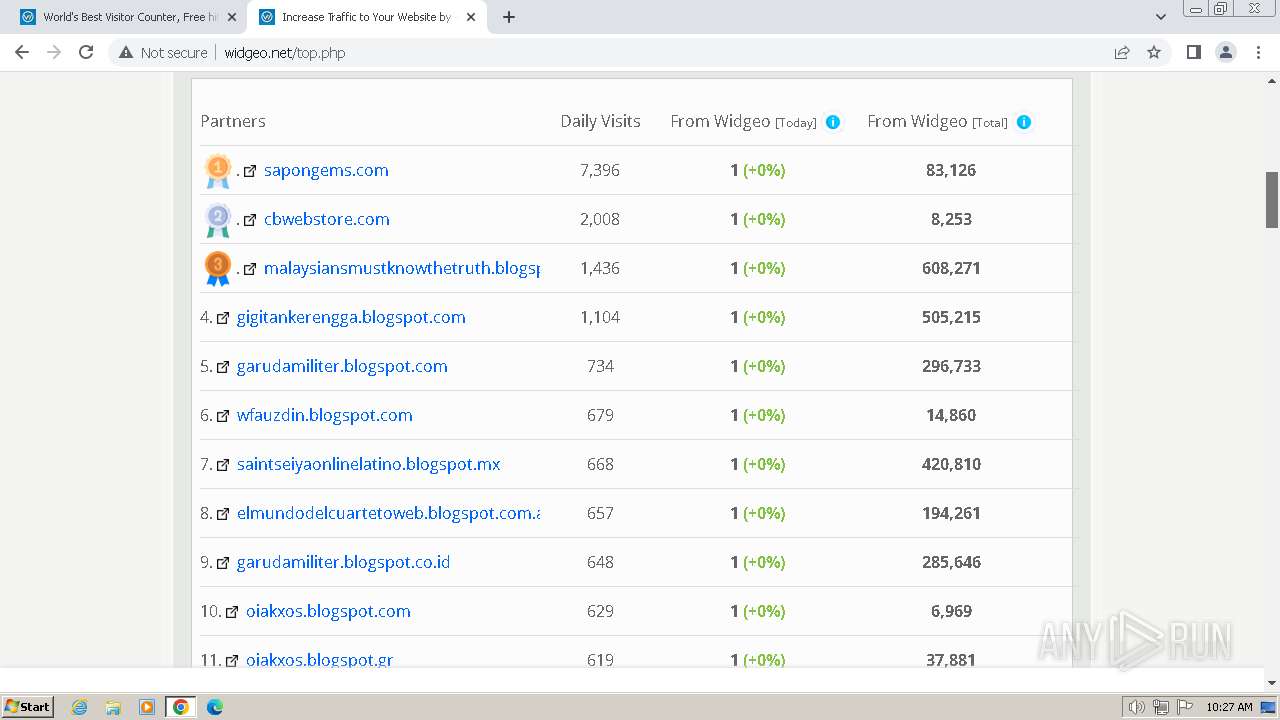This screenshot has height=720, width=1280.
Task: Click the info icon next to From Widgeo Today
Action: tap(833, 122)
